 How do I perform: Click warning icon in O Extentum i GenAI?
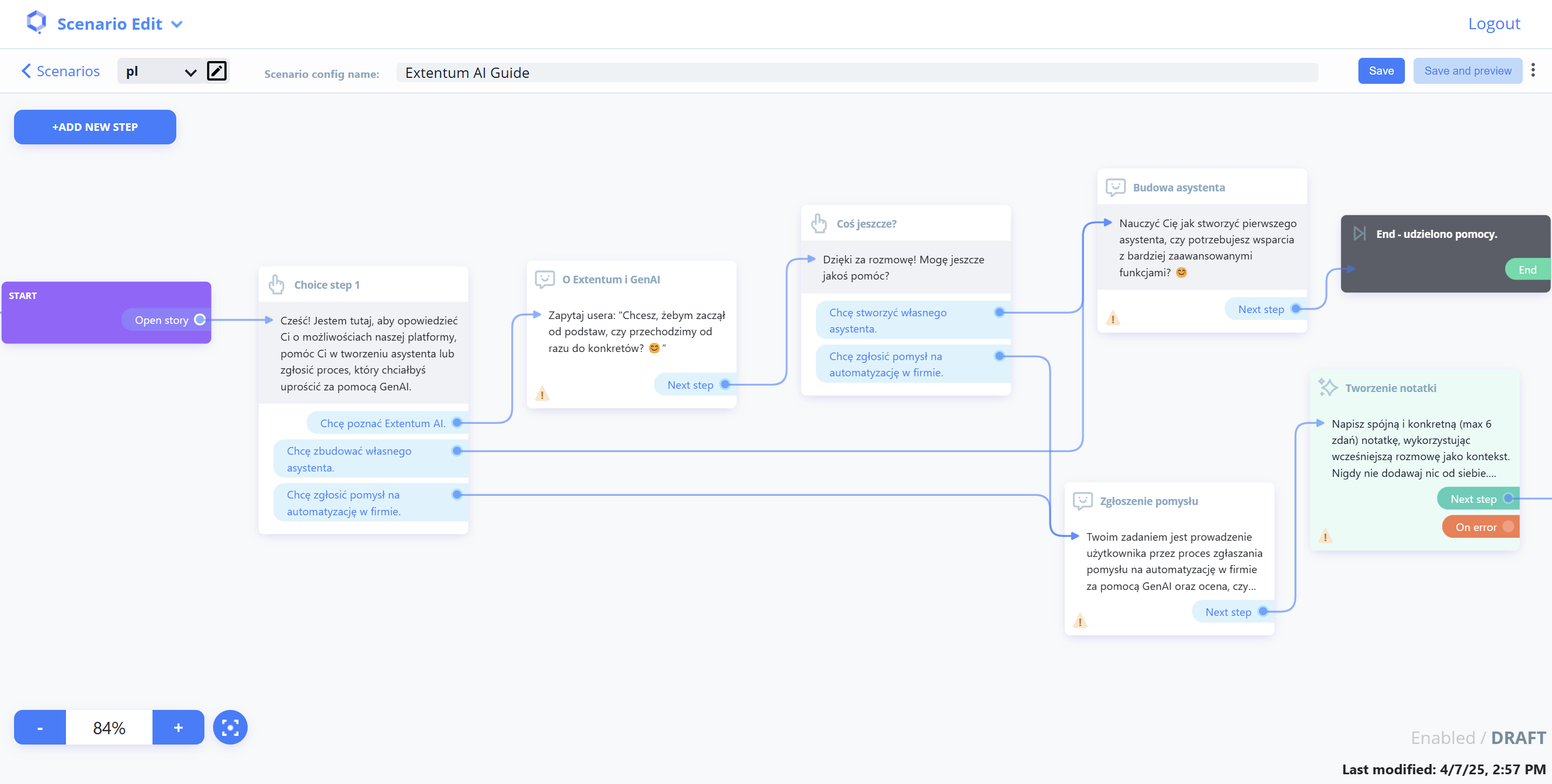[542, 394]
